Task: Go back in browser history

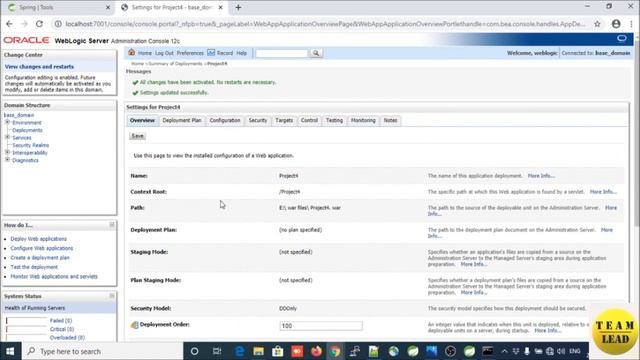Action: 9,24
